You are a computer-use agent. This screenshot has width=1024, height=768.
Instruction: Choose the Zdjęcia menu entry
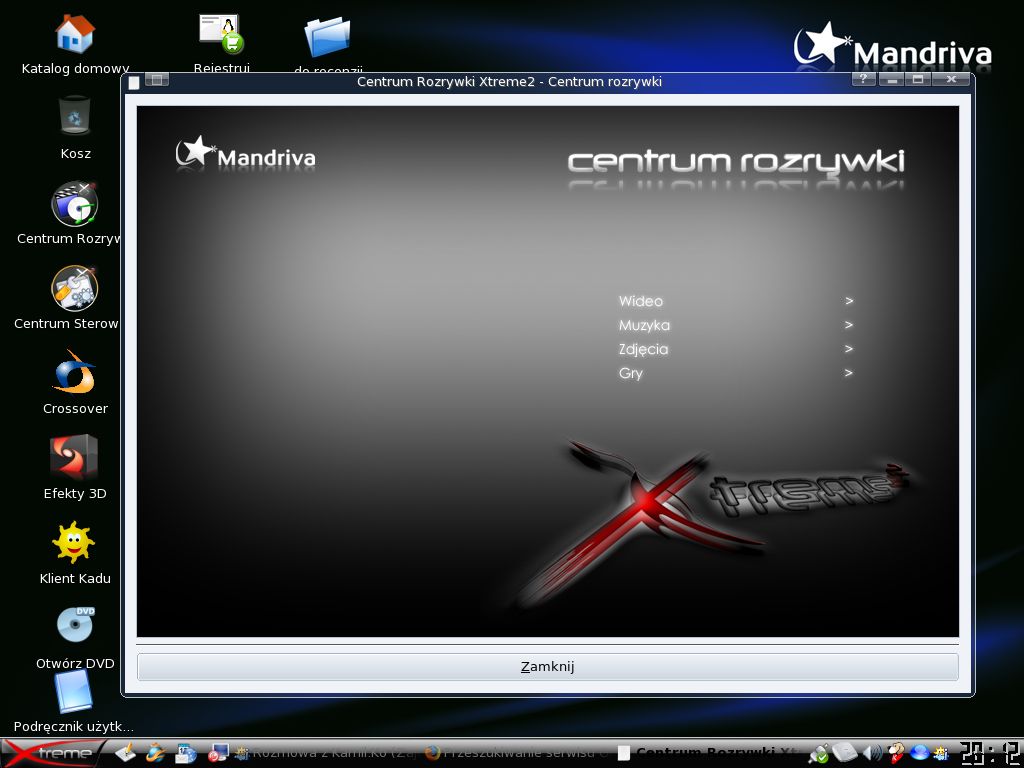643,349
